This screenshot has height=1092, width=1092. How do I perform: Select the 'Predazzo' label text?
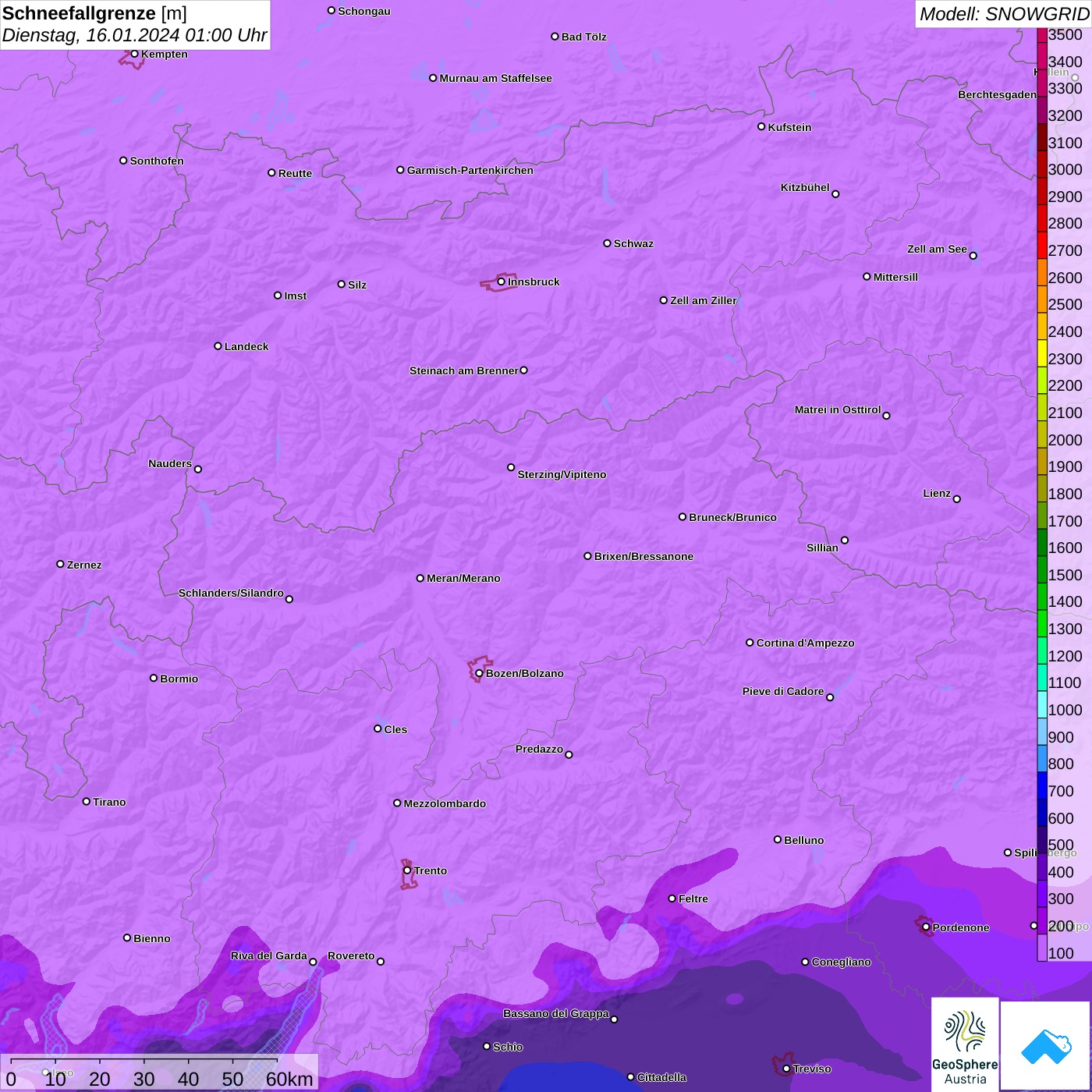pyautogui.click(x=539, y=749)
